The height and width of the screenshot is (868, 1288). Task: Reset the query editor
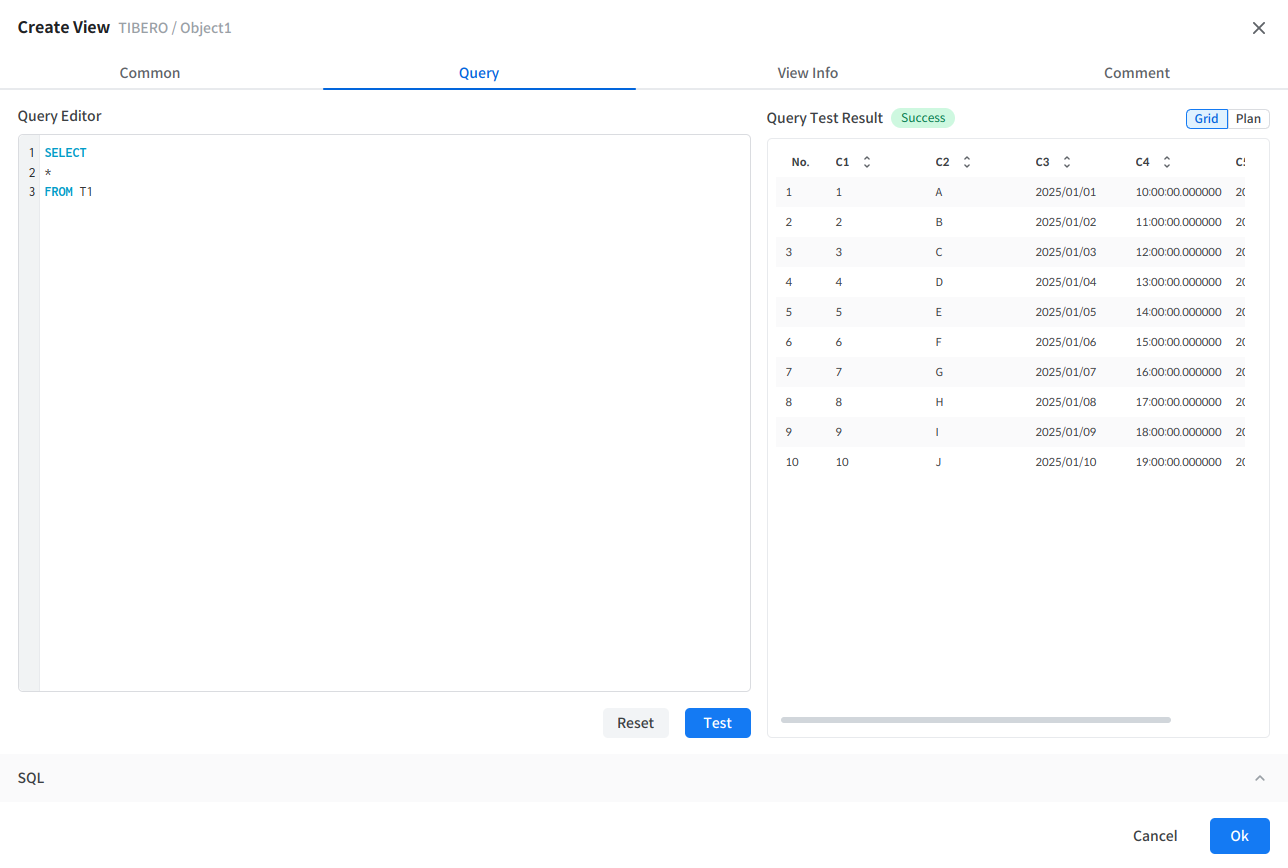point(635,723)
